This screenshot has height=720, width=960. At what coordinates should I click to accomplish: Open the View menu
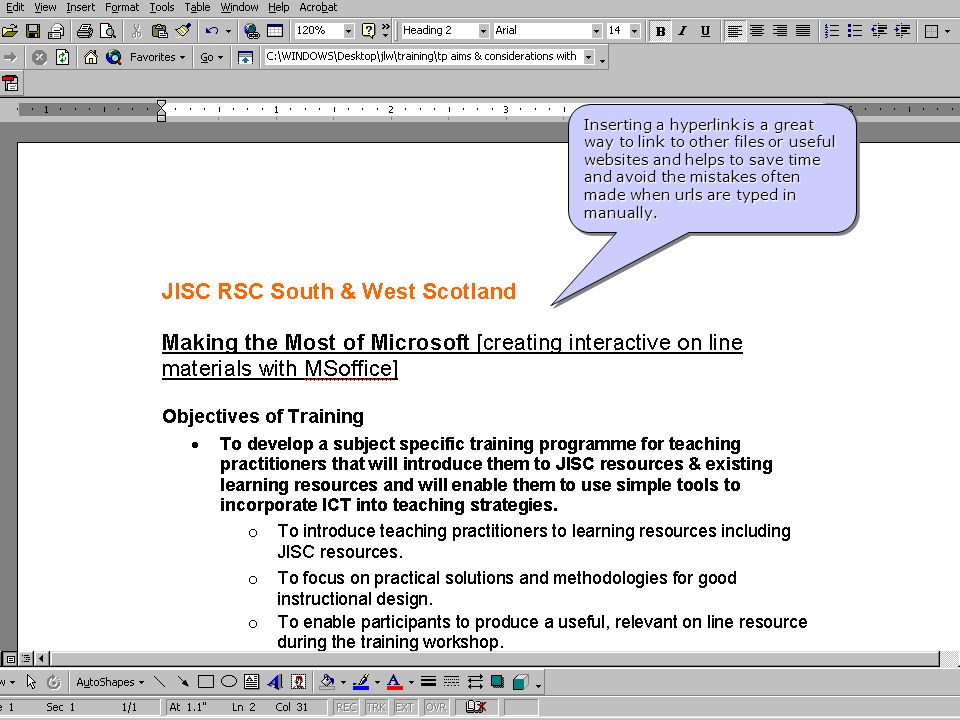[x=45, y=7]
